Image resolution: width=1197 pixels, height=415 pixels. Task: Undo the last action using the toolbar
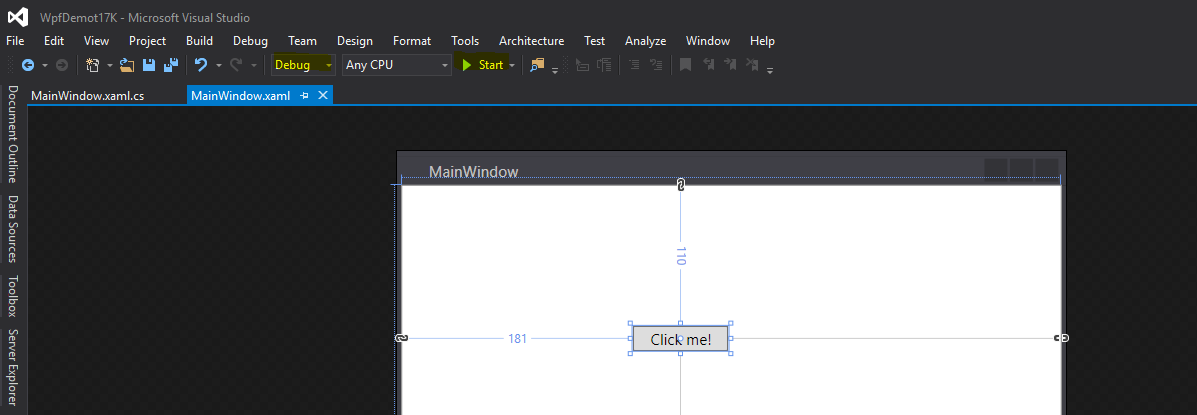[201, 65]
